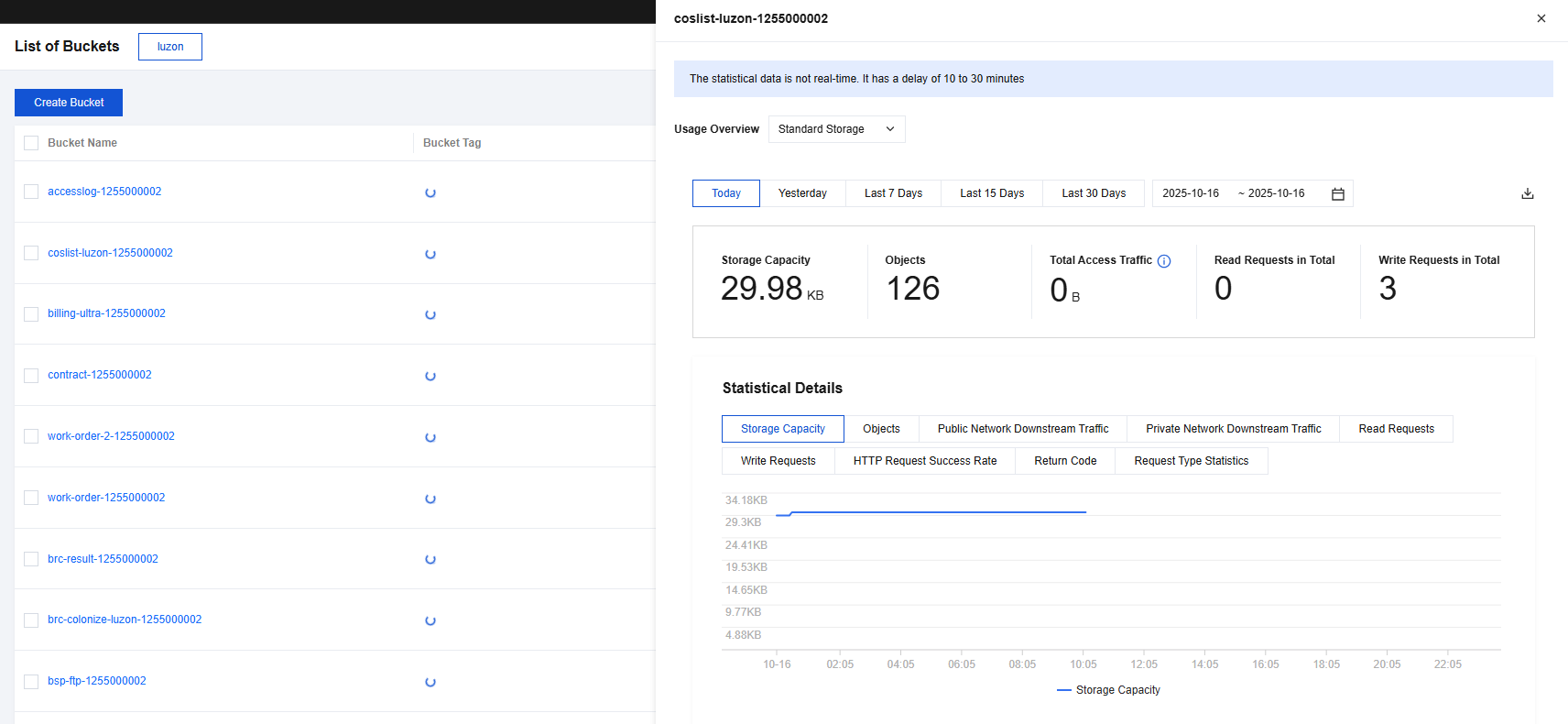Open the work-order-1255000002 bucket link

pos(106,498)
